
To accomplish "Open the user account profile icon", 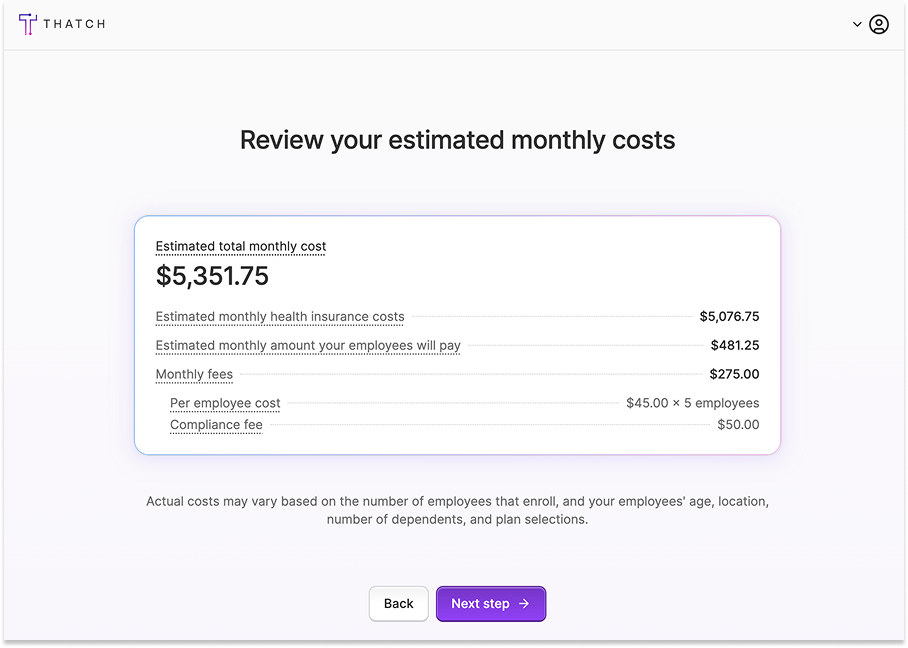I will (878, 24).
